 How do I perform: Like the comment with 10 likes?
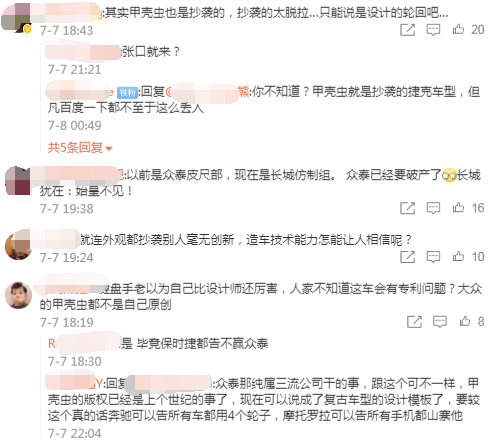(468, 257)
